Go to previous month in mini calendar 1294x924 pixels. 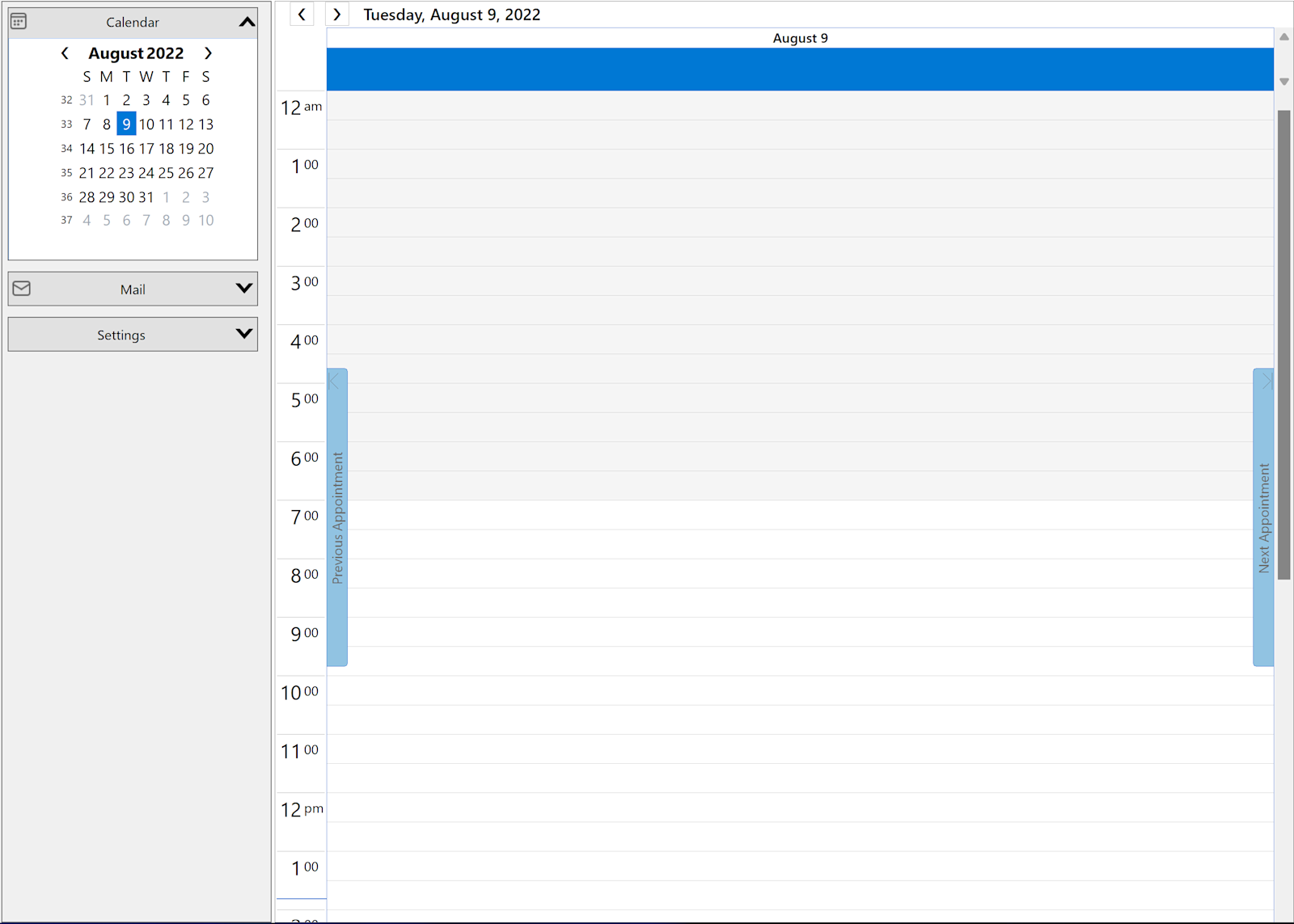coord(65,53)
